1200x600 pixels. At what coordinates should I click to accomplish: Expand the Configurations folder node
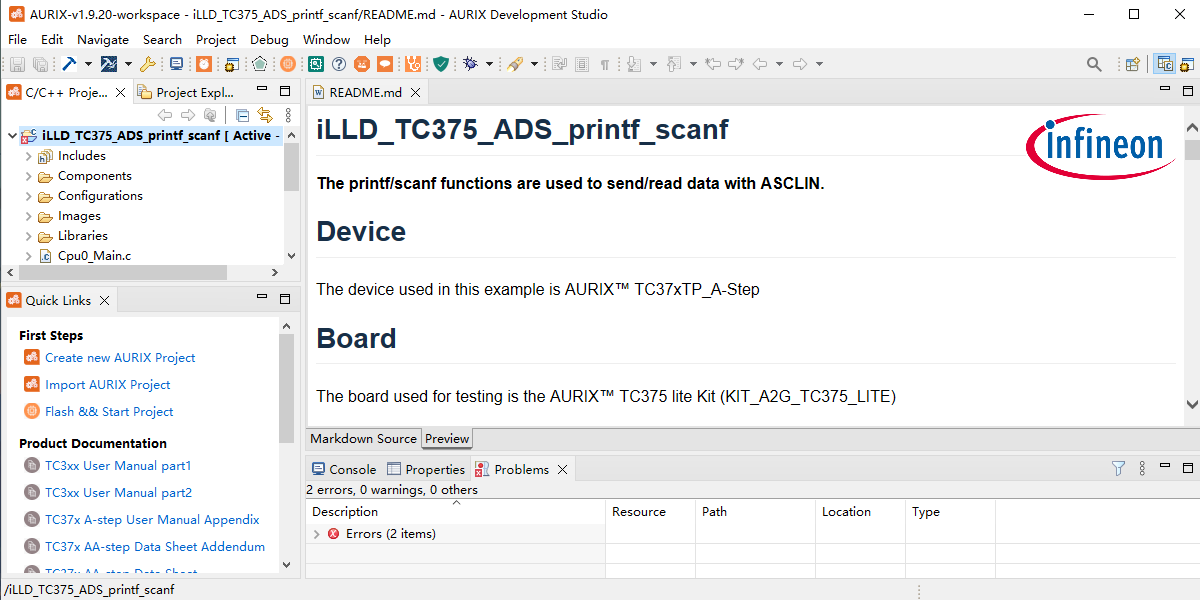pyautogui.click(x=28, y=196)
